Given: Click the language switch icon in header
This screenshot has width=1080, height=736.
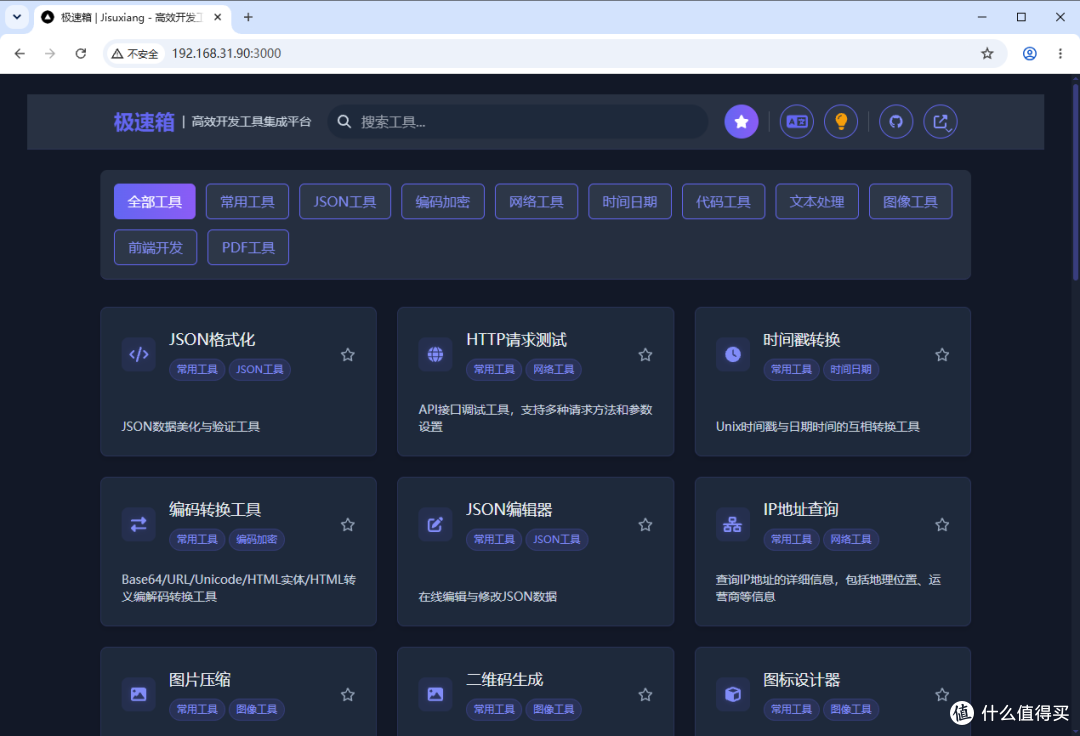Looking at the screenshot, I should point(797,122).
